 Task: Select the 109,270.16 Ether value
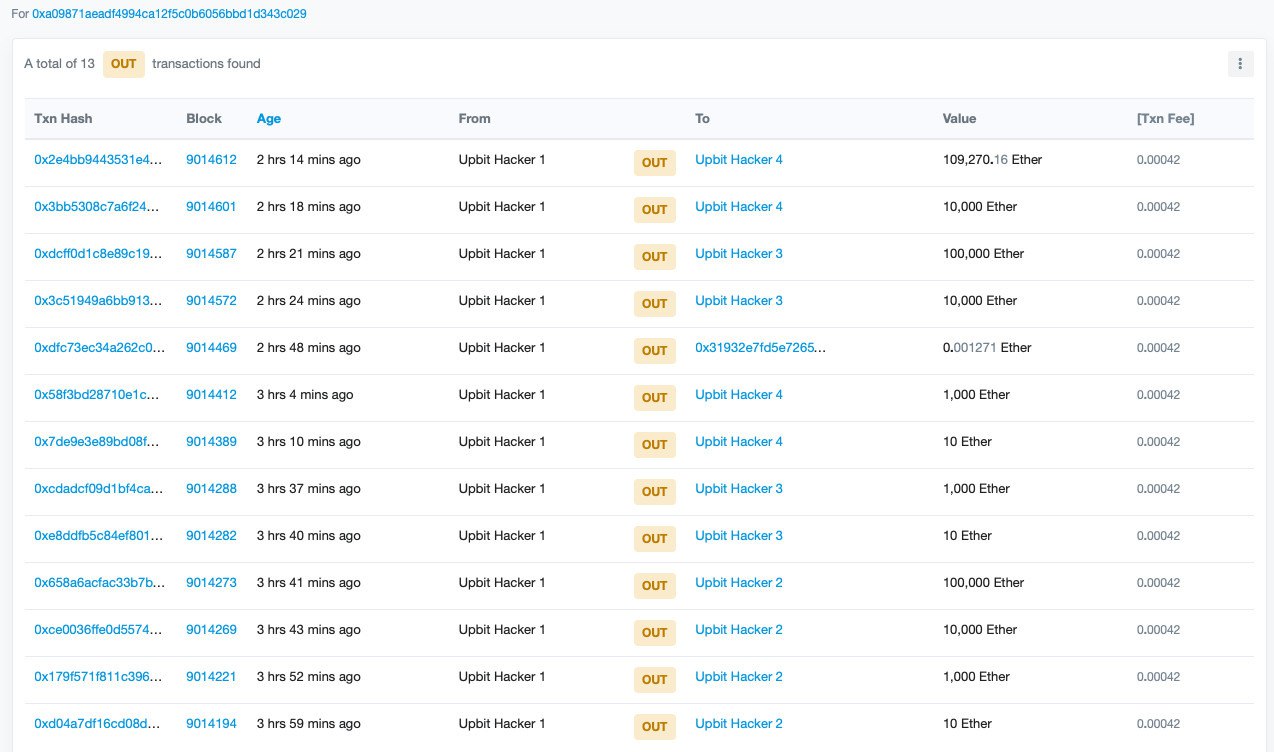click(992, 159)
